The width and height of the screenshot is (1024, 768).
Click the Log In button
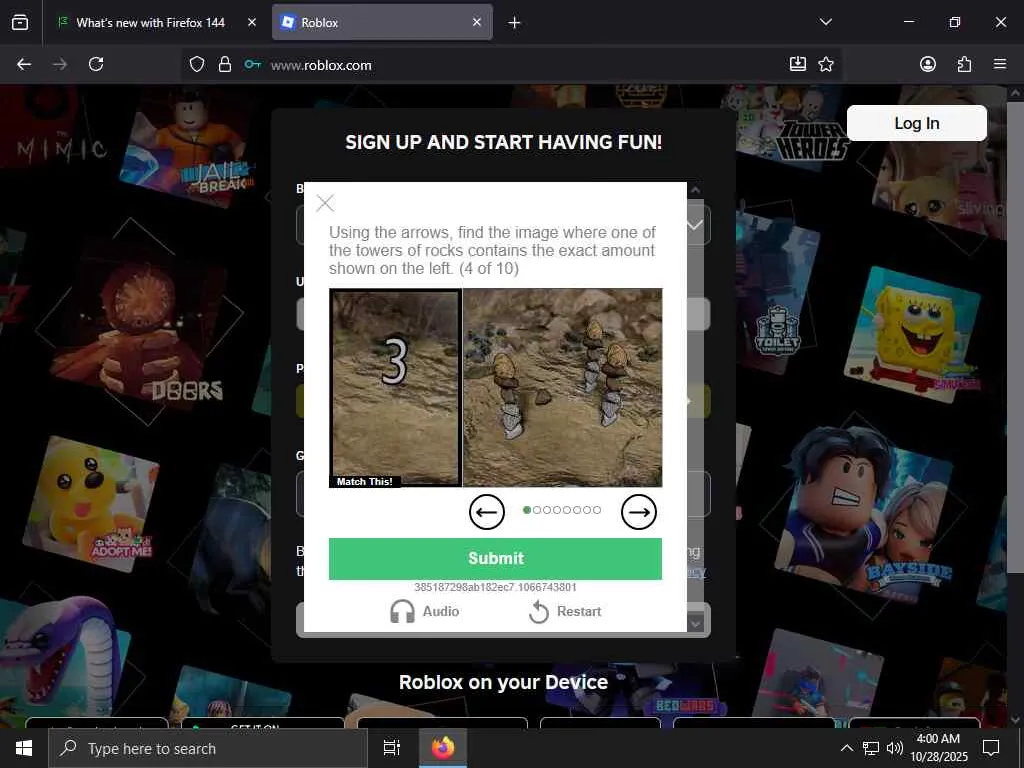click(917, 123)
